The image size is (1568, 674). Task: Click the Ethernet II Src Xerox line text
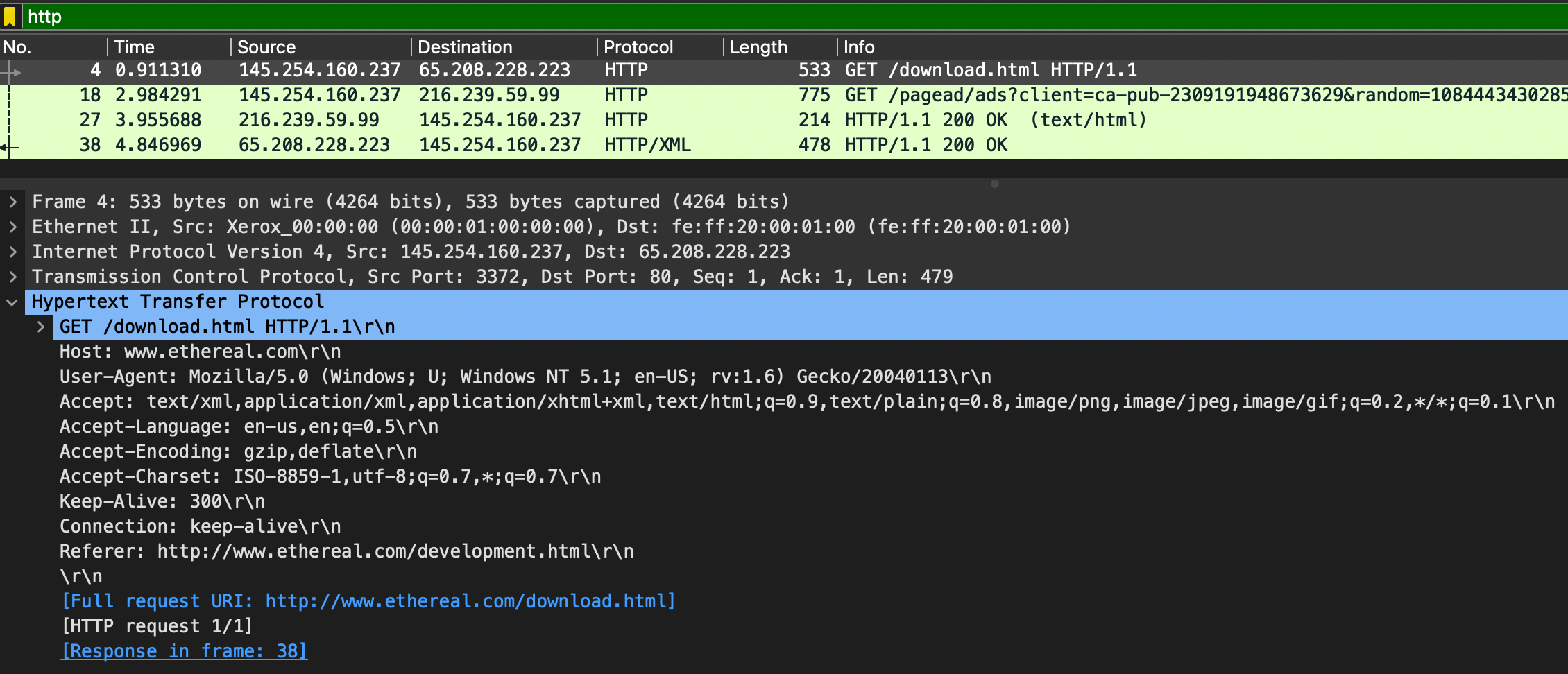point(552,227)
